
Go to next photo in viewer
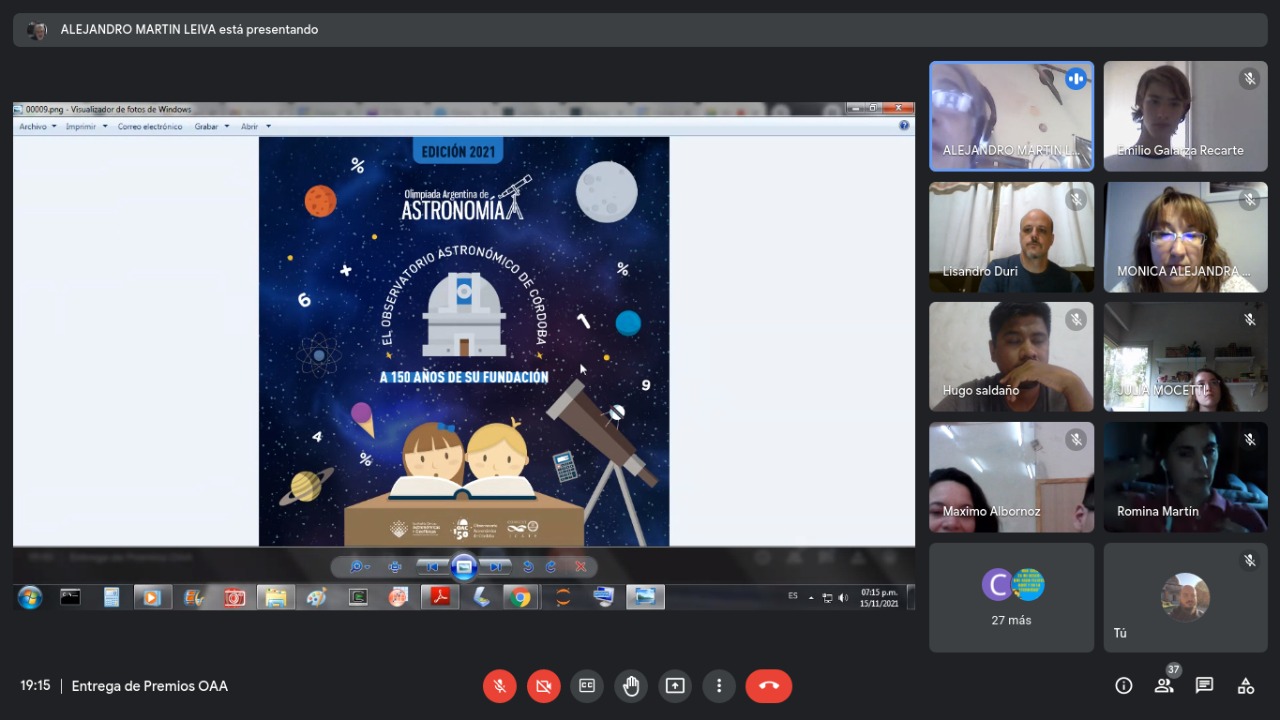pyautogui.click(x=495, y=567)
